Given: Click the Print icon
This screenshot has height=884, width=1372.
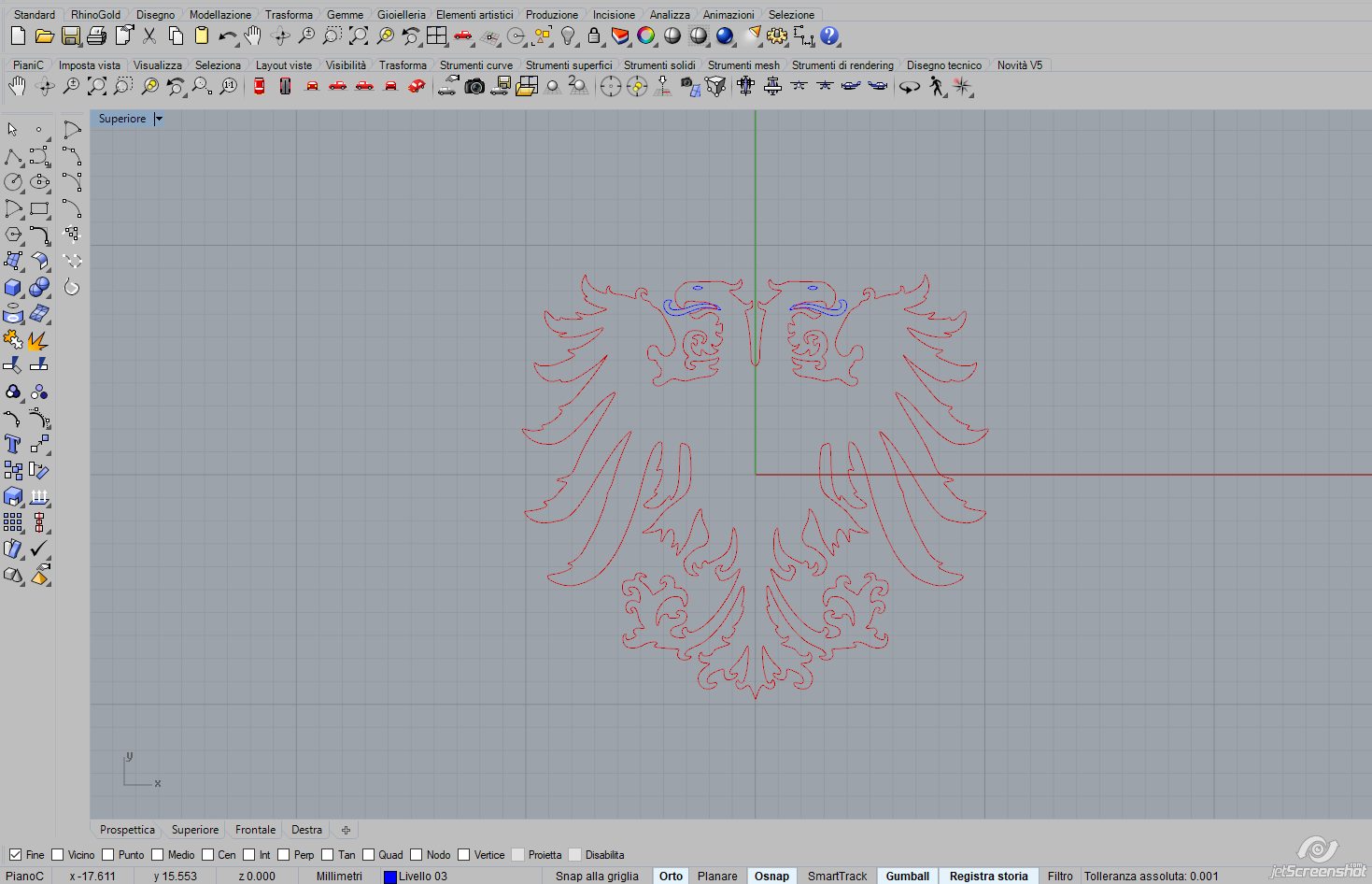Looking at the screenshot, I should pyautogui.click(x=96, y=36).
